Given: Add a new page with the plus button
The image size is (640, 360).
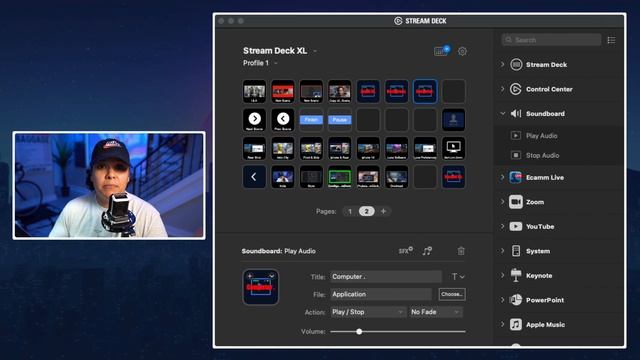Looking at the screenshot, I should pos(383,211).
